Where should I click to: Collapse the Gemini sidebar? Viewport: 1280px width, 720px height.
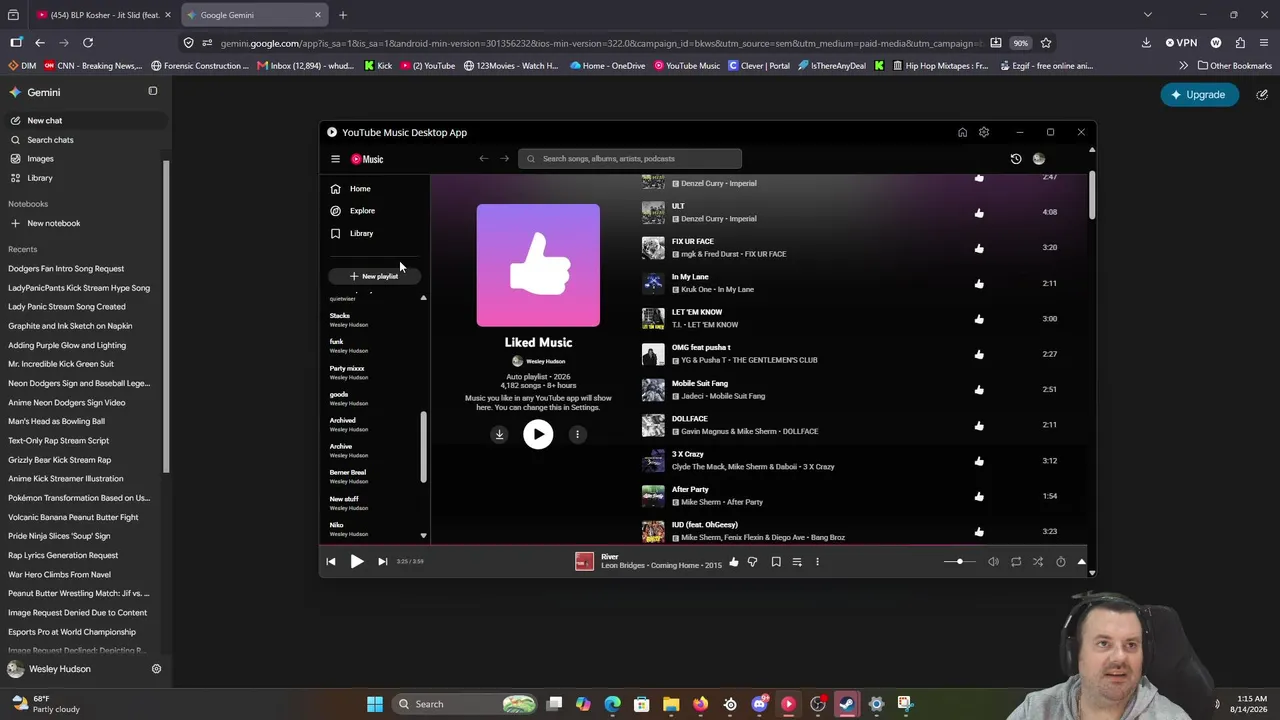(x=153, y=91)
